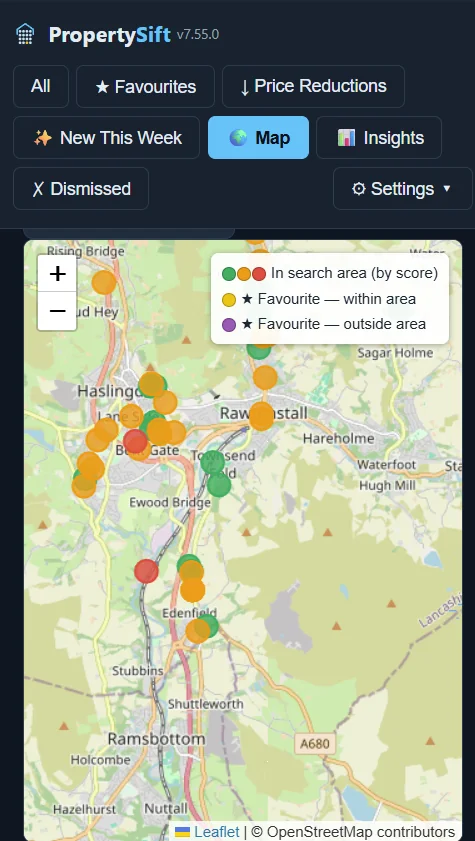Click the Stubbins place label
Screen dimensions: 475x841
coord(138,670)
